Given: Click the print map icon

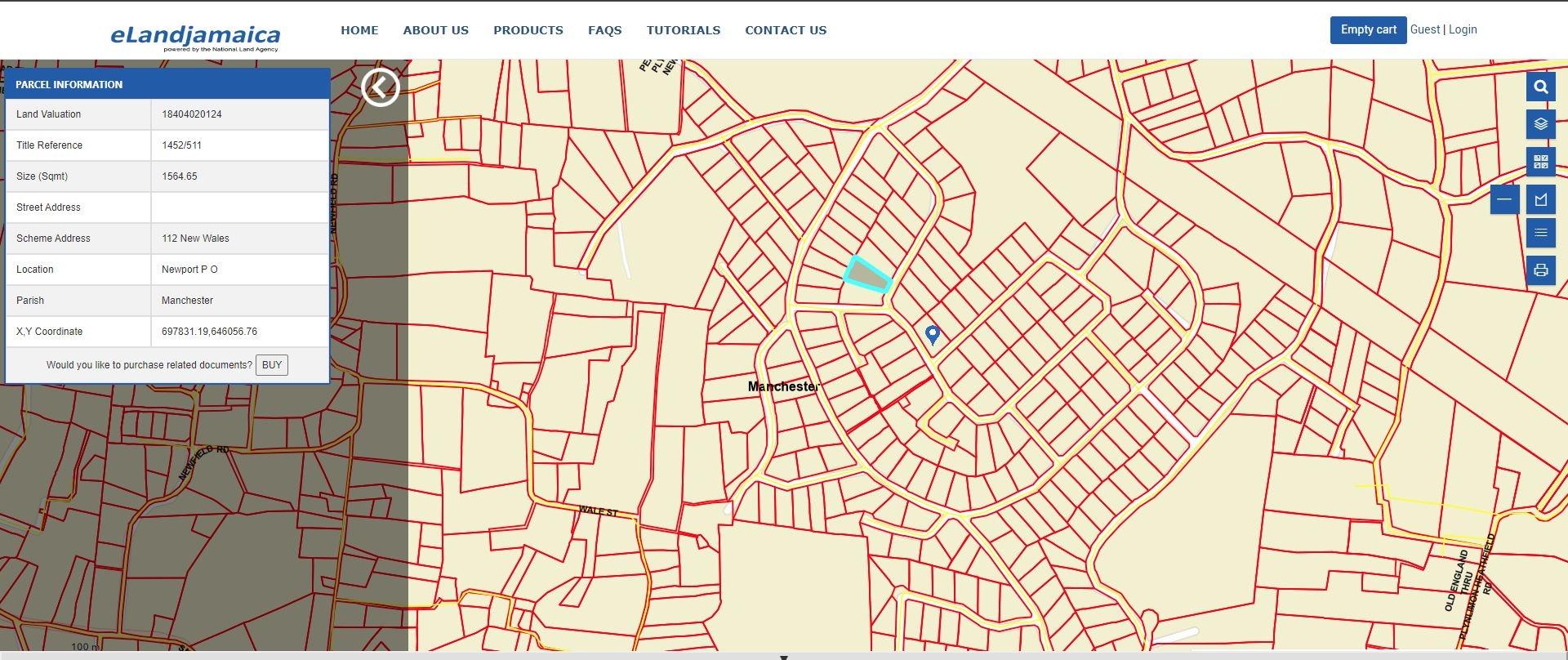Looking at the screenshot, I should point(1540,270).
